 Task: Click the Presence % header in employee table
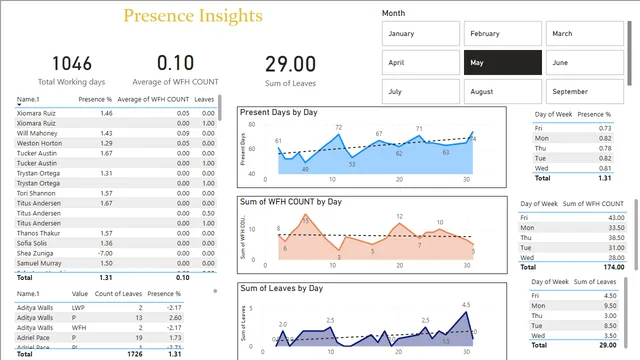95,99
